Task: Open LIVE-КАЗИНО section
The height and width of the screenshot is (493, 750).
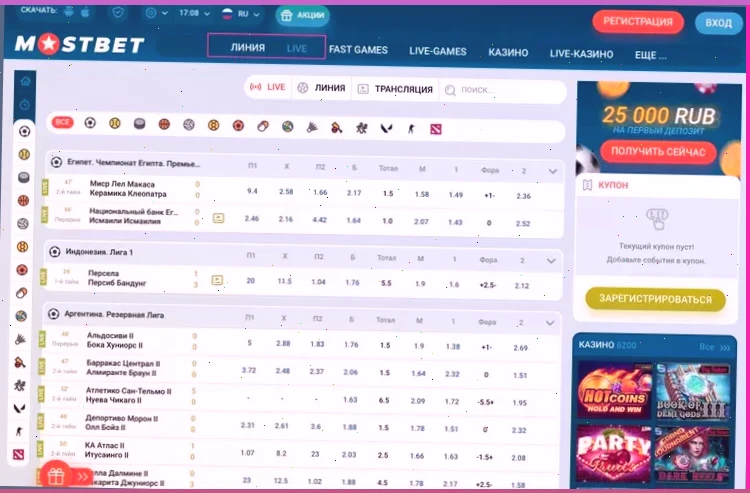Action: pos(581,54)
